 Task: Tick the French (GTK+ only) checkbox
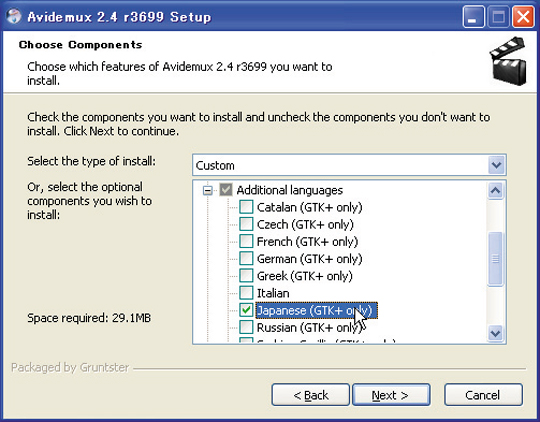pyautogui.click(x=246, y=241)
